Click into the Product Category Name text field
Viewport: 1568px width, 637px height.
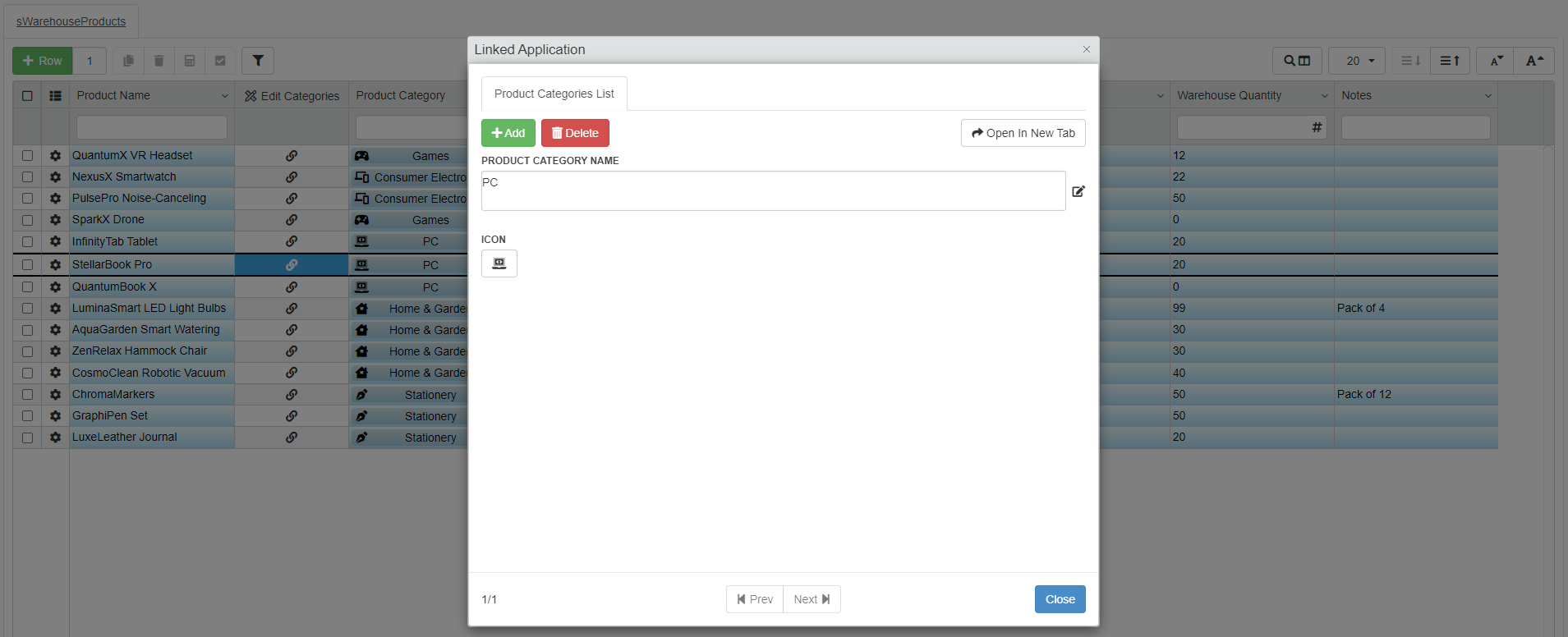coord(772,191)
